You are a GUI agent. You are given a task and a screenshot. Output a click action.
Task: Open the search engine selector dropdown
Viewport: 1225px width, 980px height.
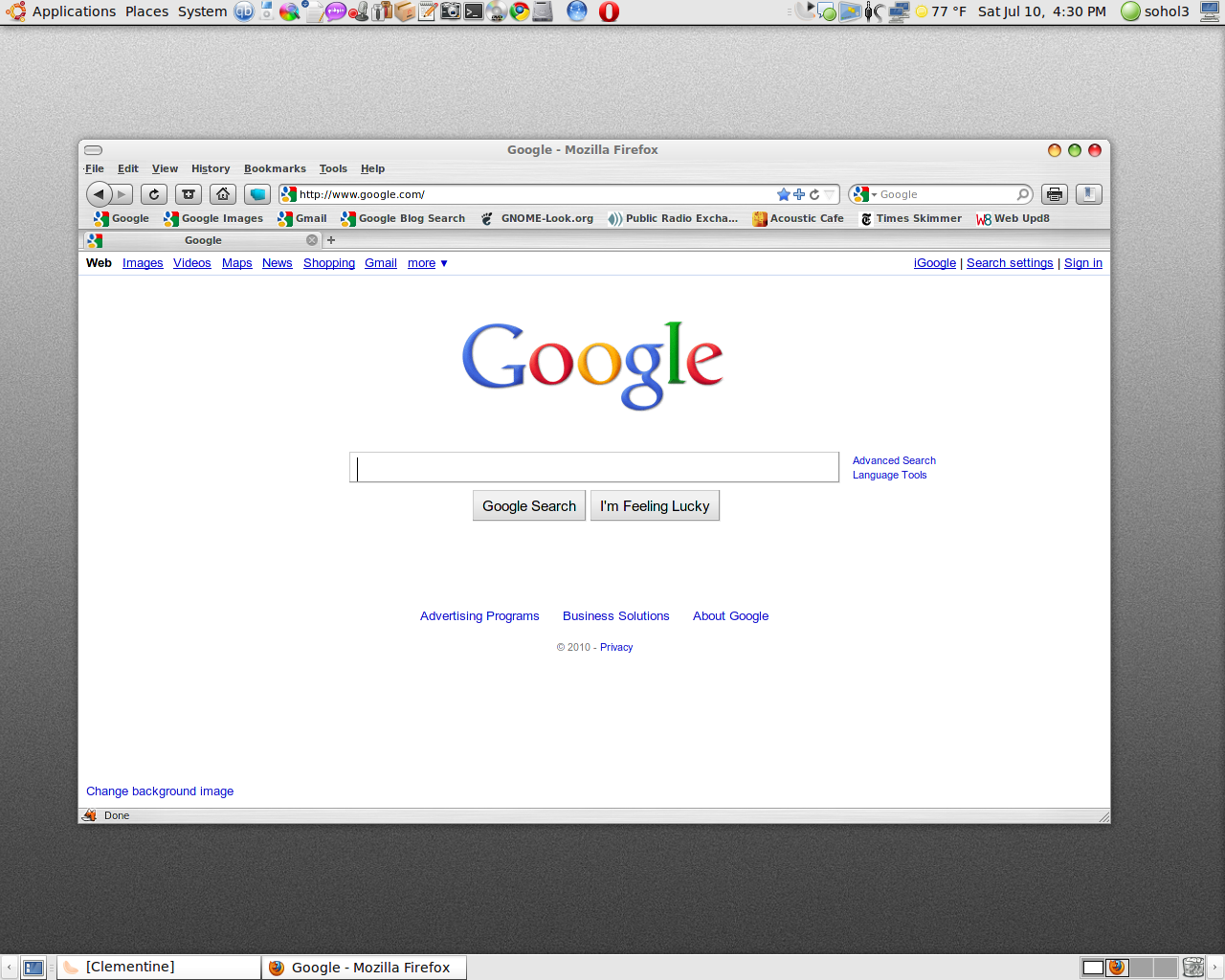pos(864,194)
